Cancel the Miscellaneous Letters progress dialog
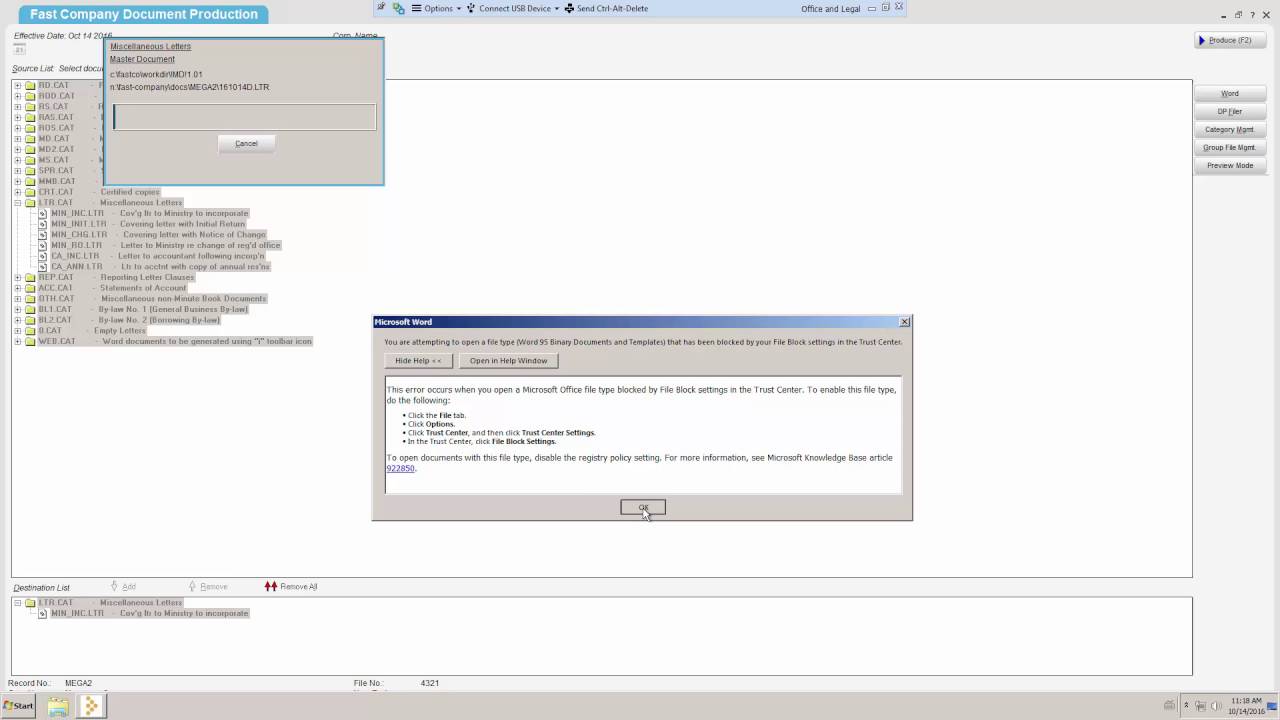This screenshot has height=720, width=1280. click(246, 144)
